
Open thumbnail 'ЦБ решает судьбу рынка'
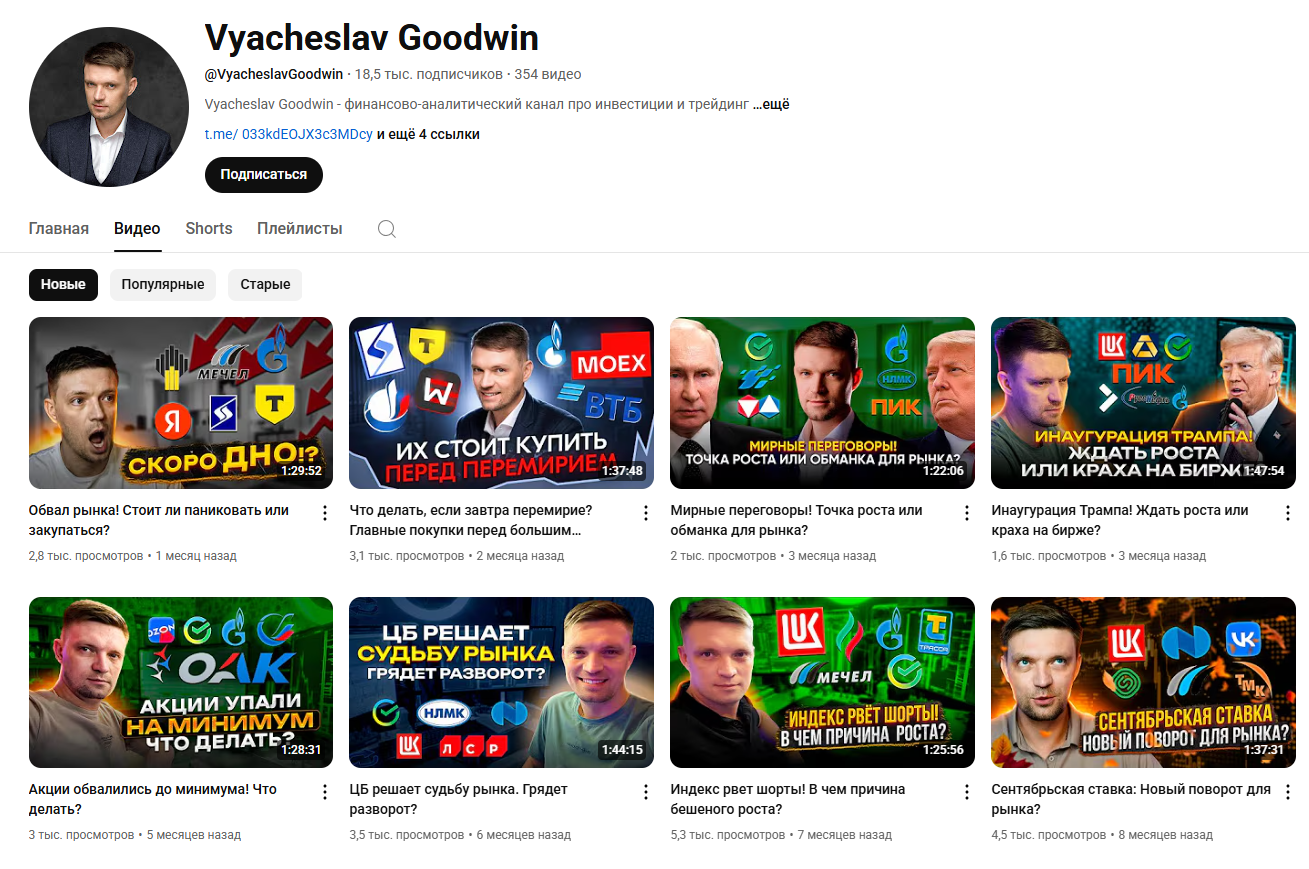501,682
